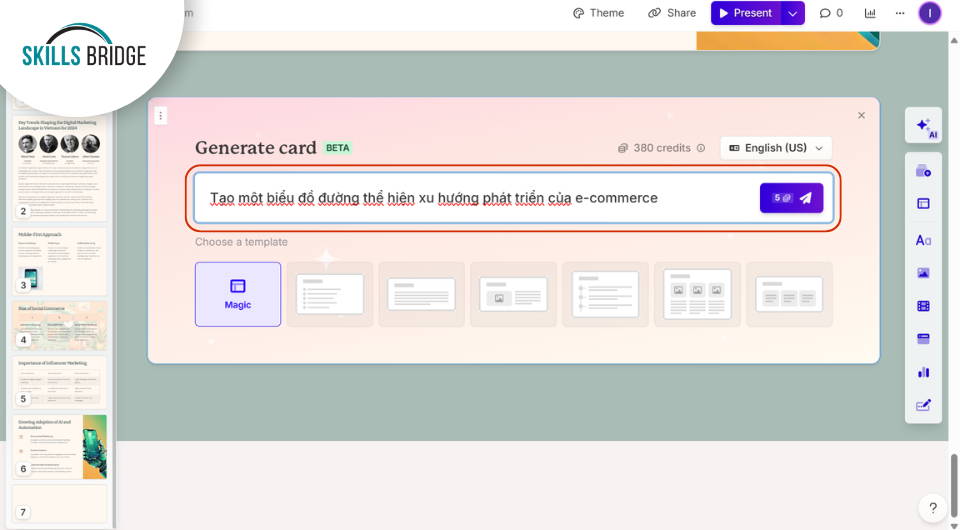Choose the three text boxes template
Viewport: 960px width, 530px height.
(789, 294)
